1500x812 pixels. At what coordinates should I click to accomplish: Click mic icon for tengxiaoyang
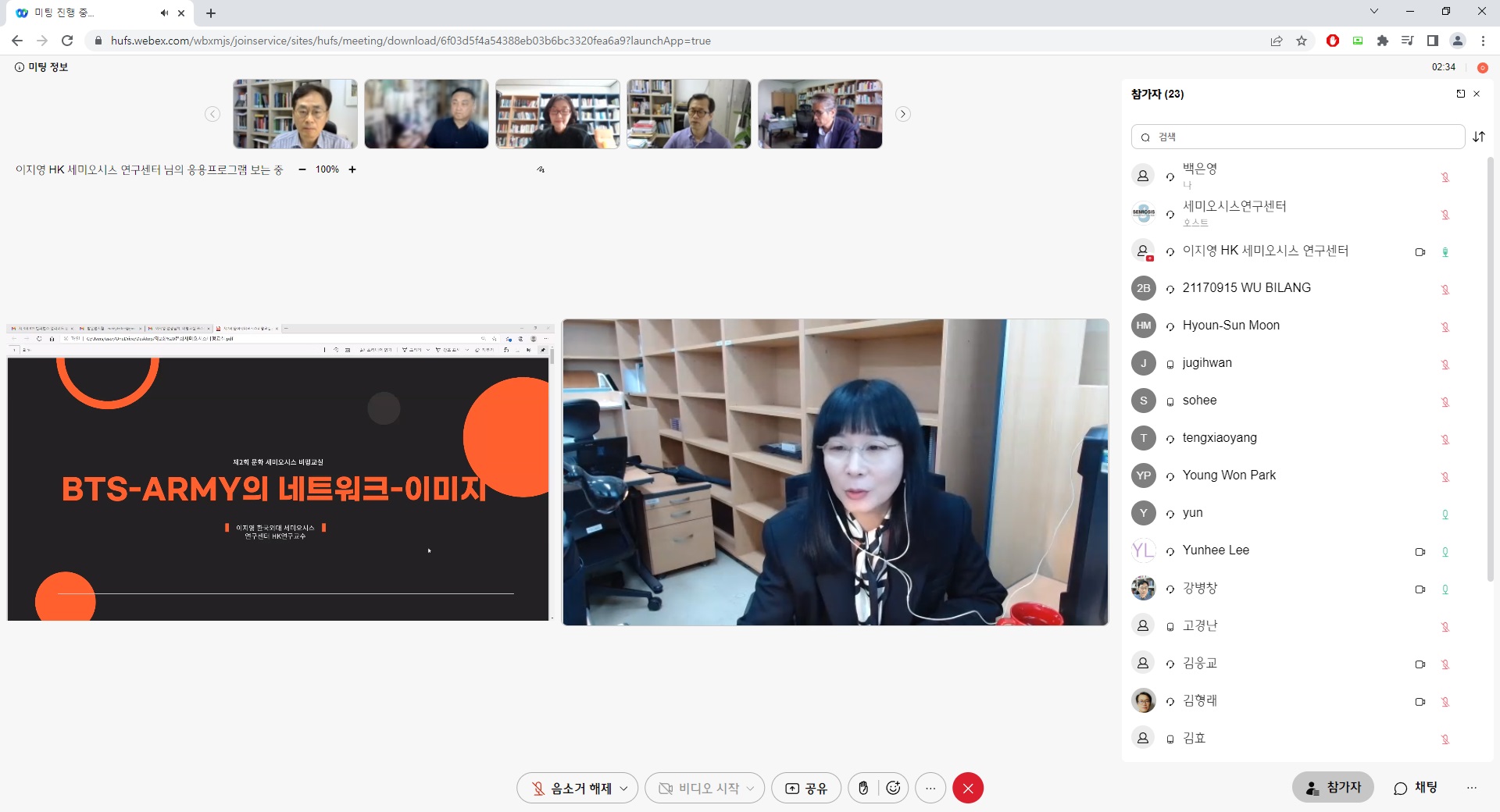pos(1445,440)
